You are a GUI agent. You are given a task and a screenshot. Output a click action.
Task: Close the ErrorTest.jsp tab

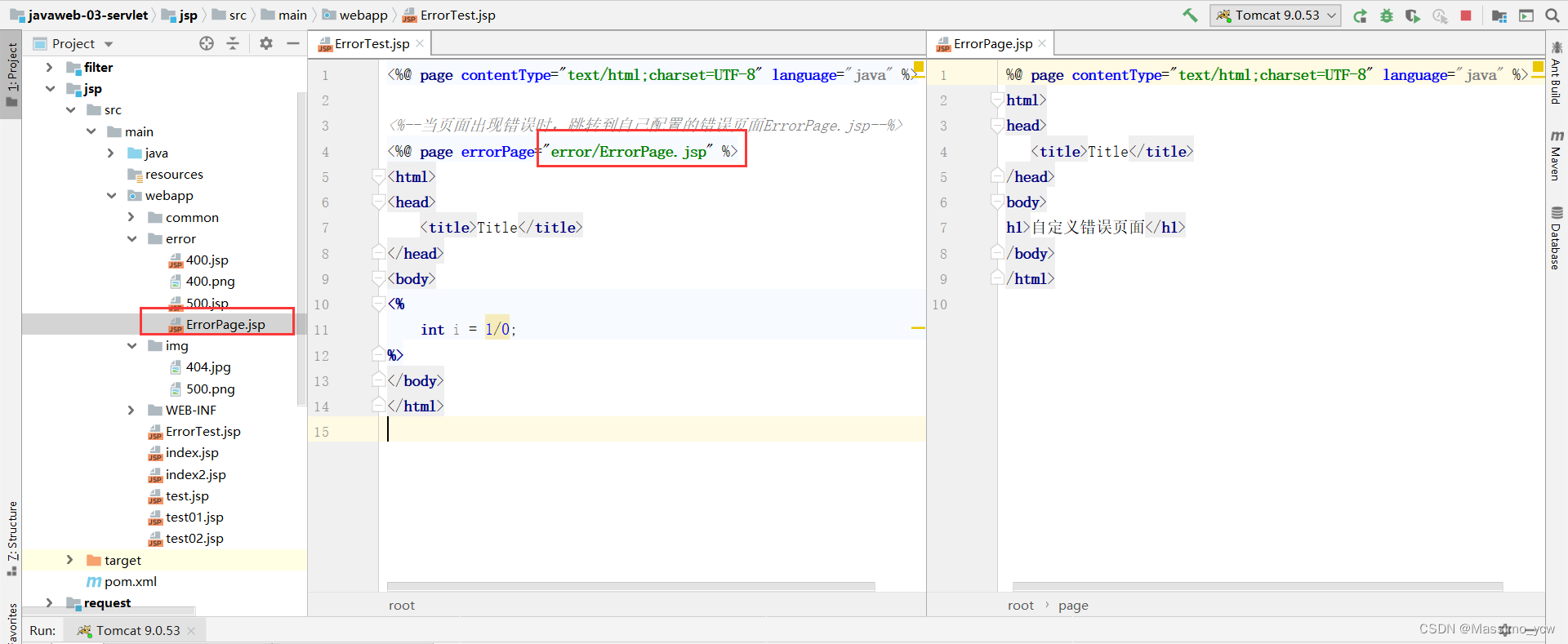coord(420,43)
